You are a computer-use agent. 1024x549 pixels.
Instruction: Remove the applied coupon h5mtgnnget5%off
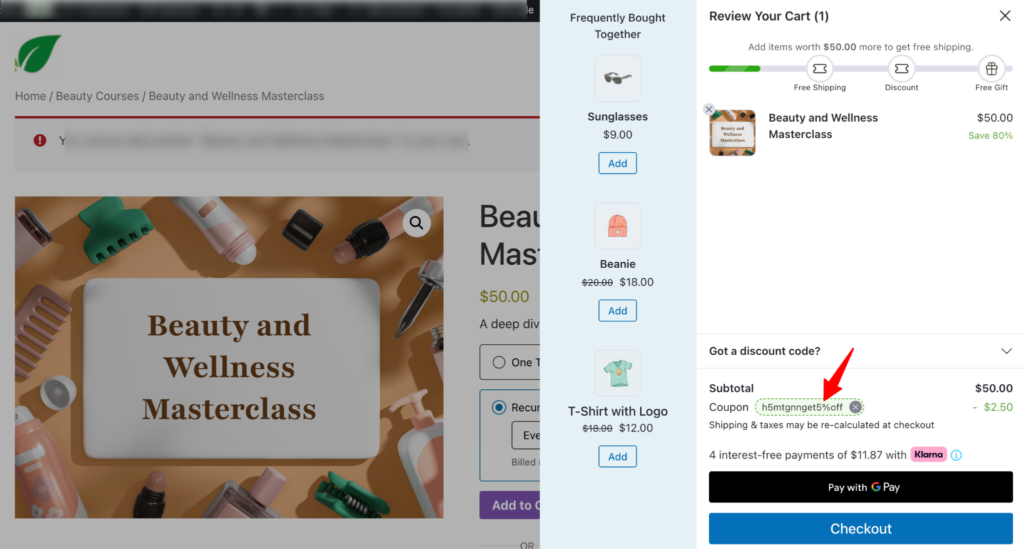click(855, 407)
